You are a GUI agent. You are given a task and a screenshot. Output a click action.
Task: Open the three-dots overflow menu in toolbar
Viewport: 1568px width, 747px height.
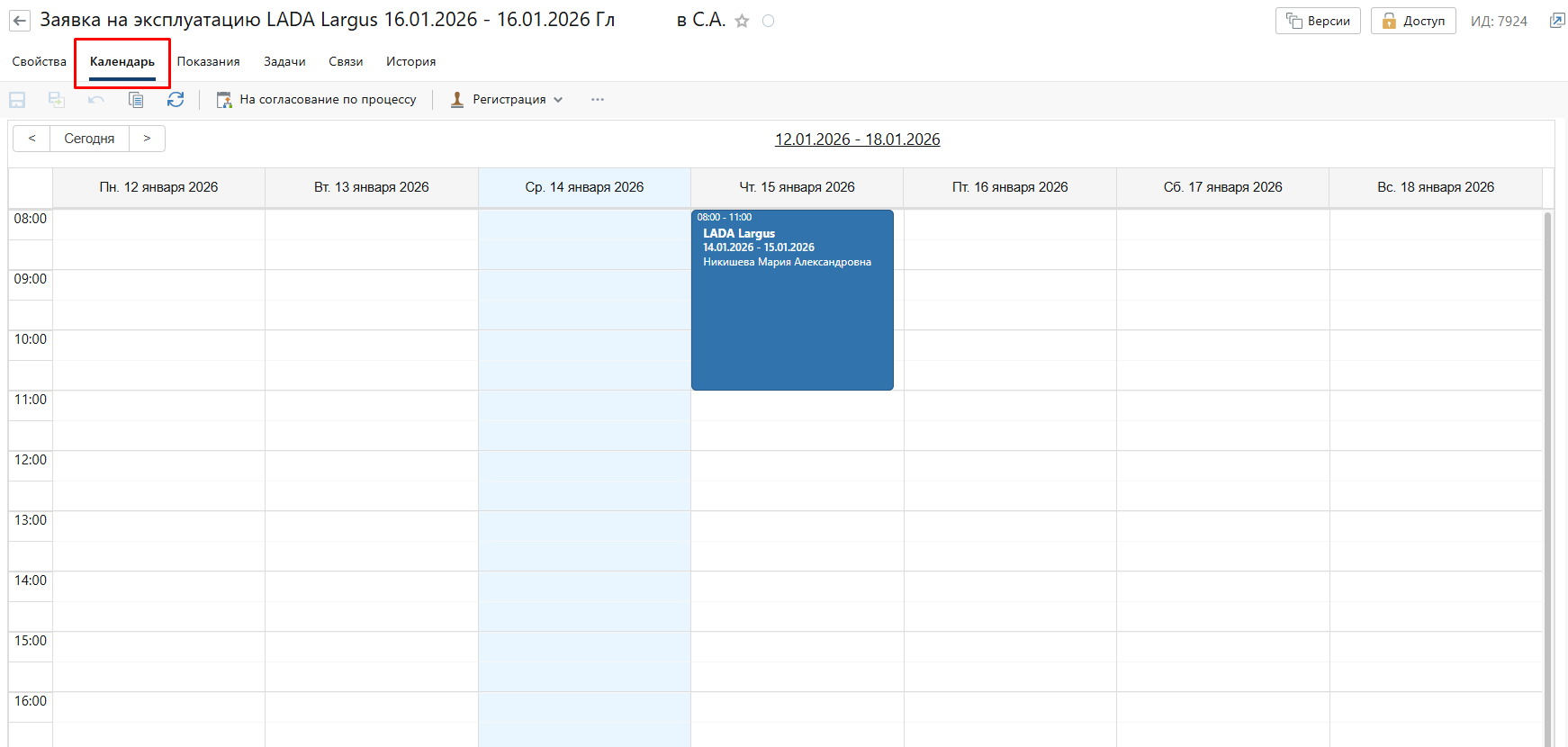[598, 100]
